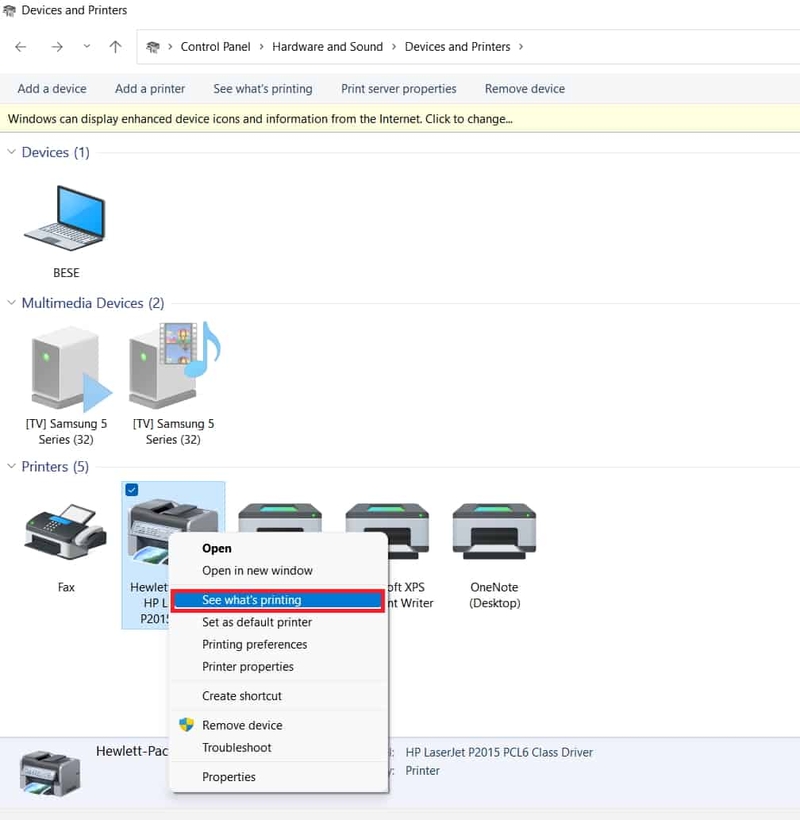The image size is (800, 820).
Task: Click the printer thumbnail in the details pane
Action: tap(50, 774)
